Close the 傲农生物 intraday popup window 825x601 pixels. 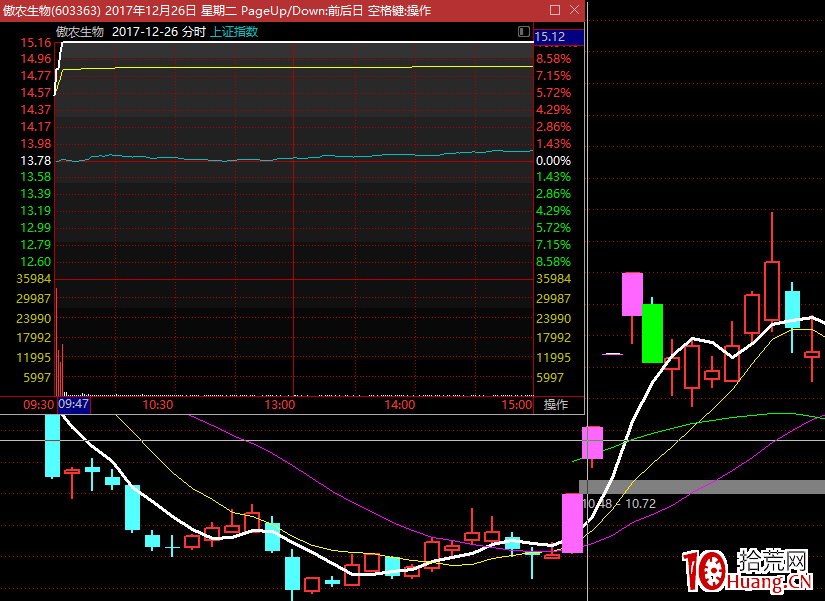point(575,10)
